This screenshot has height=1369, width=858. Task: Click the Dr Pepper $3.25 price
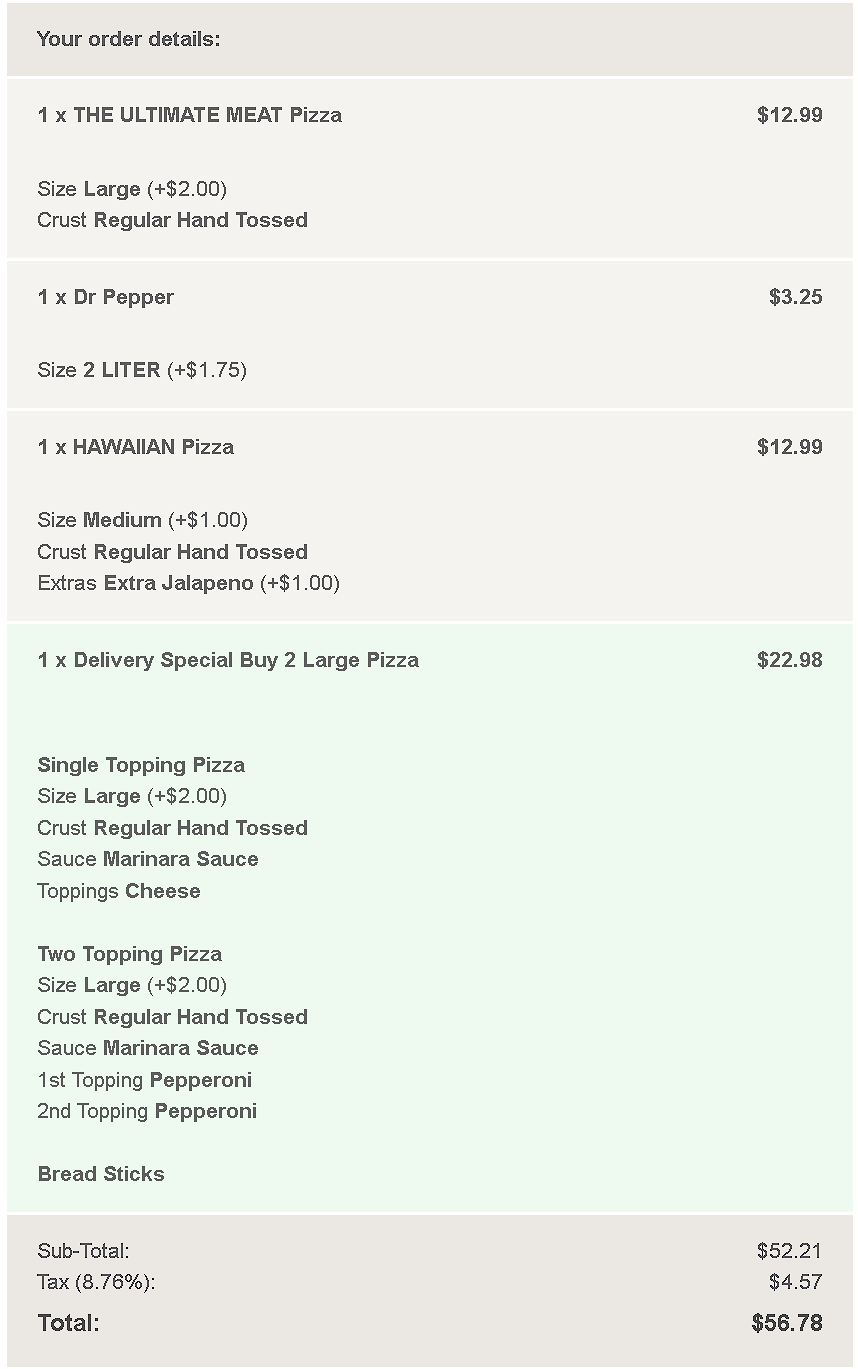(795, 297)
